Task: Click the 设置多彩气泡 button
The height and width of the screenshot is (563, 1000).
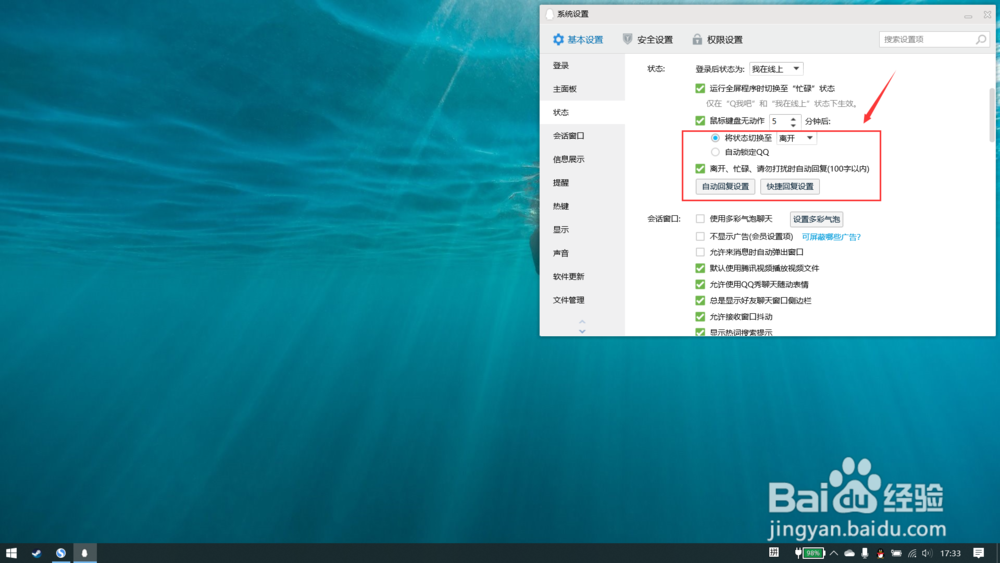Action: pyautogui.click(x=816, y=219)
